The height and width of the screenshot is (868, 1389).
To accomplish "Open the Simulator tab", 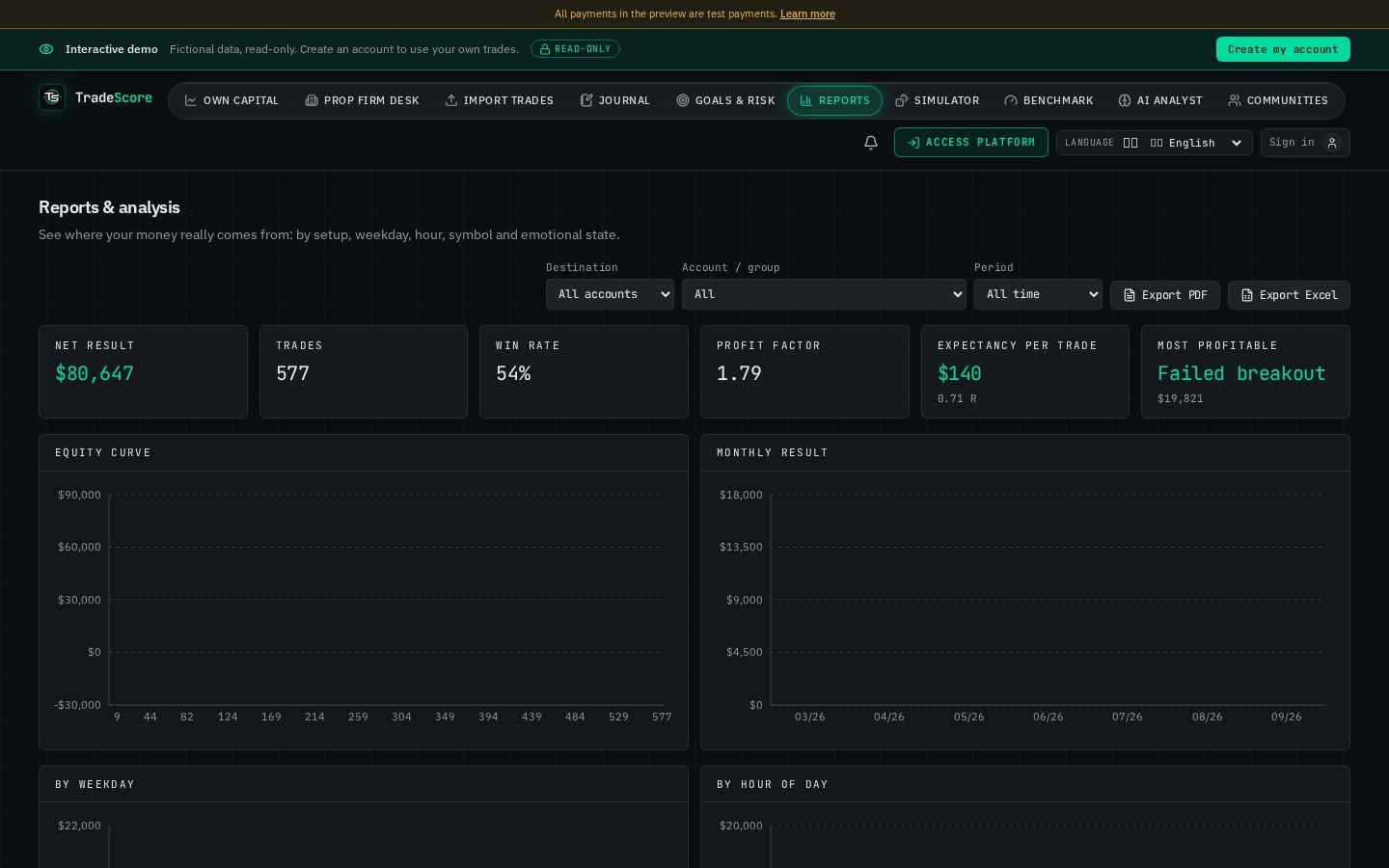I will point(938,100).
